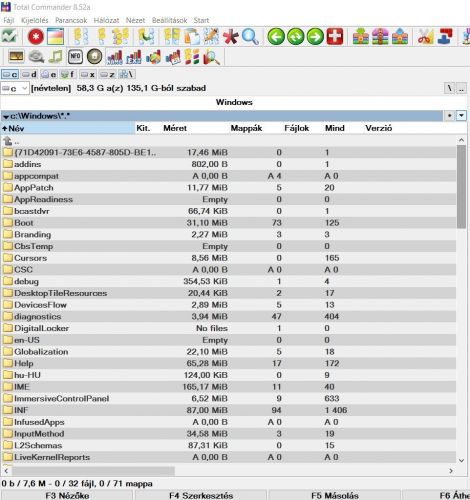Switch to drive z button

(x=107, y=74)
